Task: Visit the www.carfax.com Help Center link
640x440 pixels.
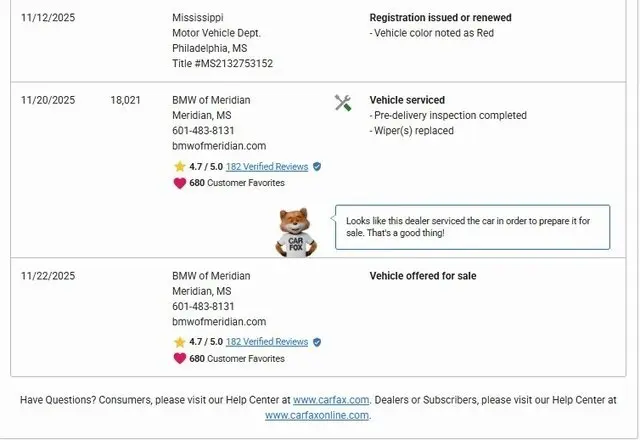Action: point(331,400)
